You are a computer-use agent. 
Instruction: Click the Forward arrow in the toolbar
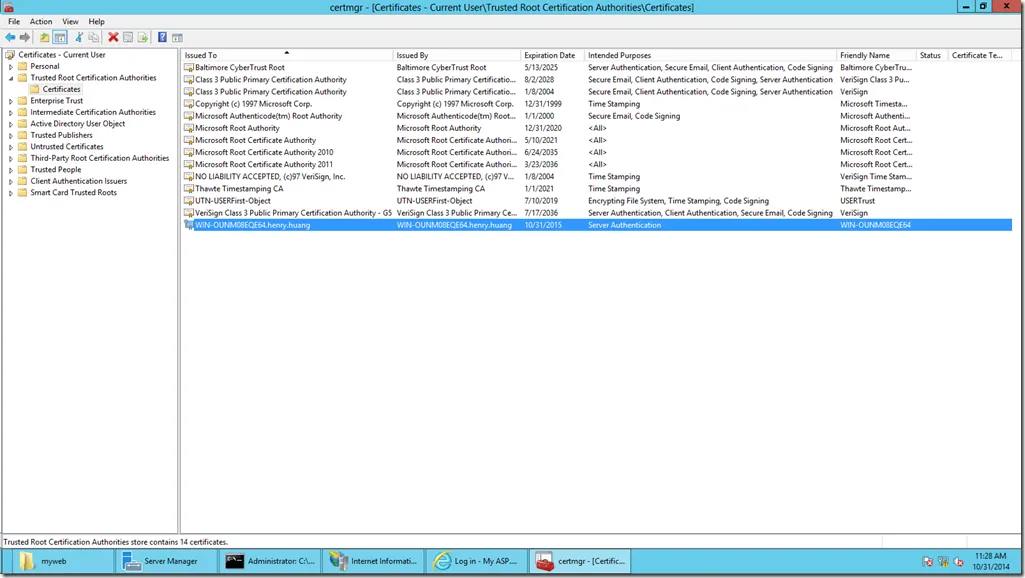click(25, 37)
